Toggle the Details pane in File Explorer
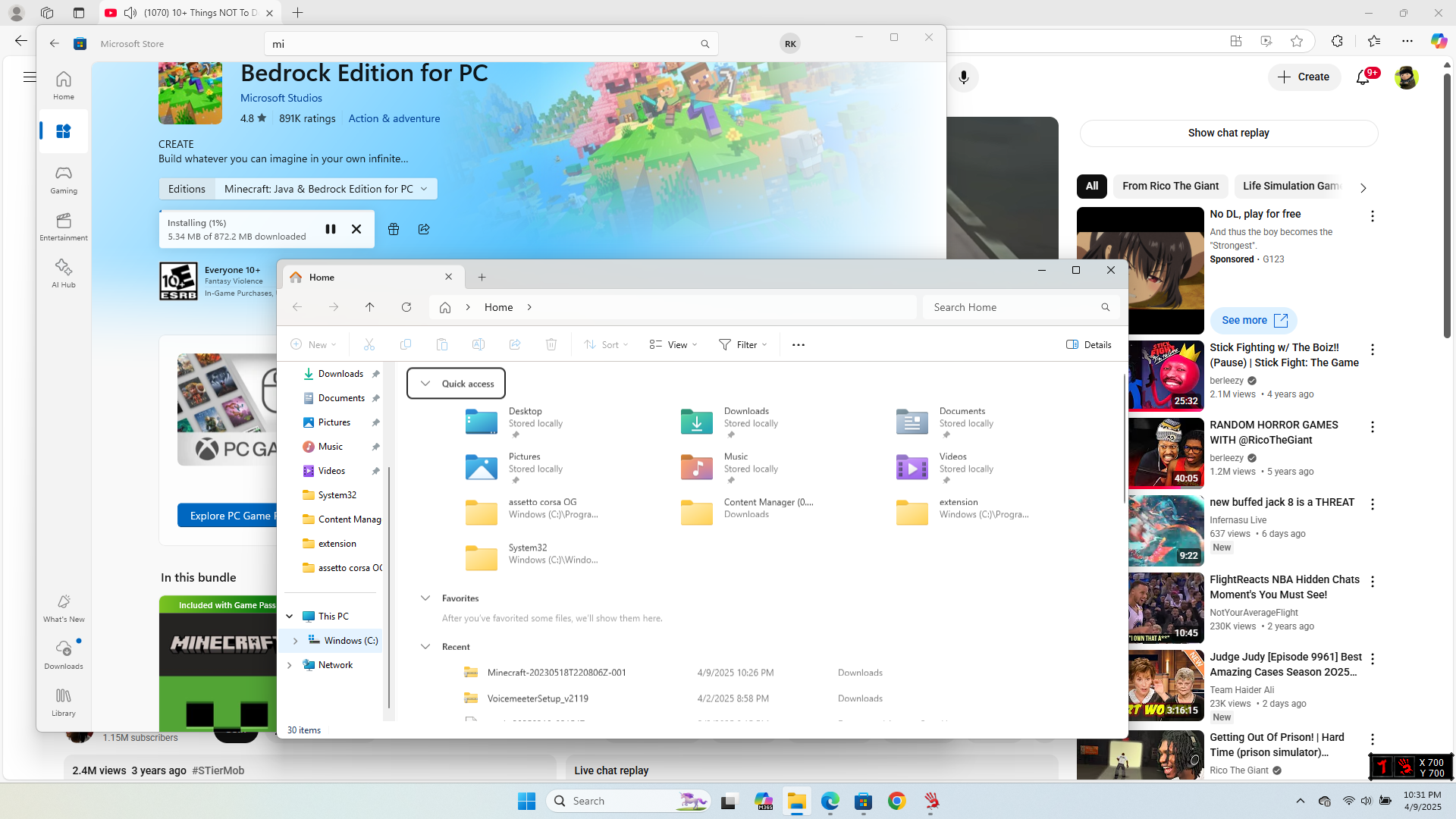This screenshot has width=1456, height=819. point(1089,344)
